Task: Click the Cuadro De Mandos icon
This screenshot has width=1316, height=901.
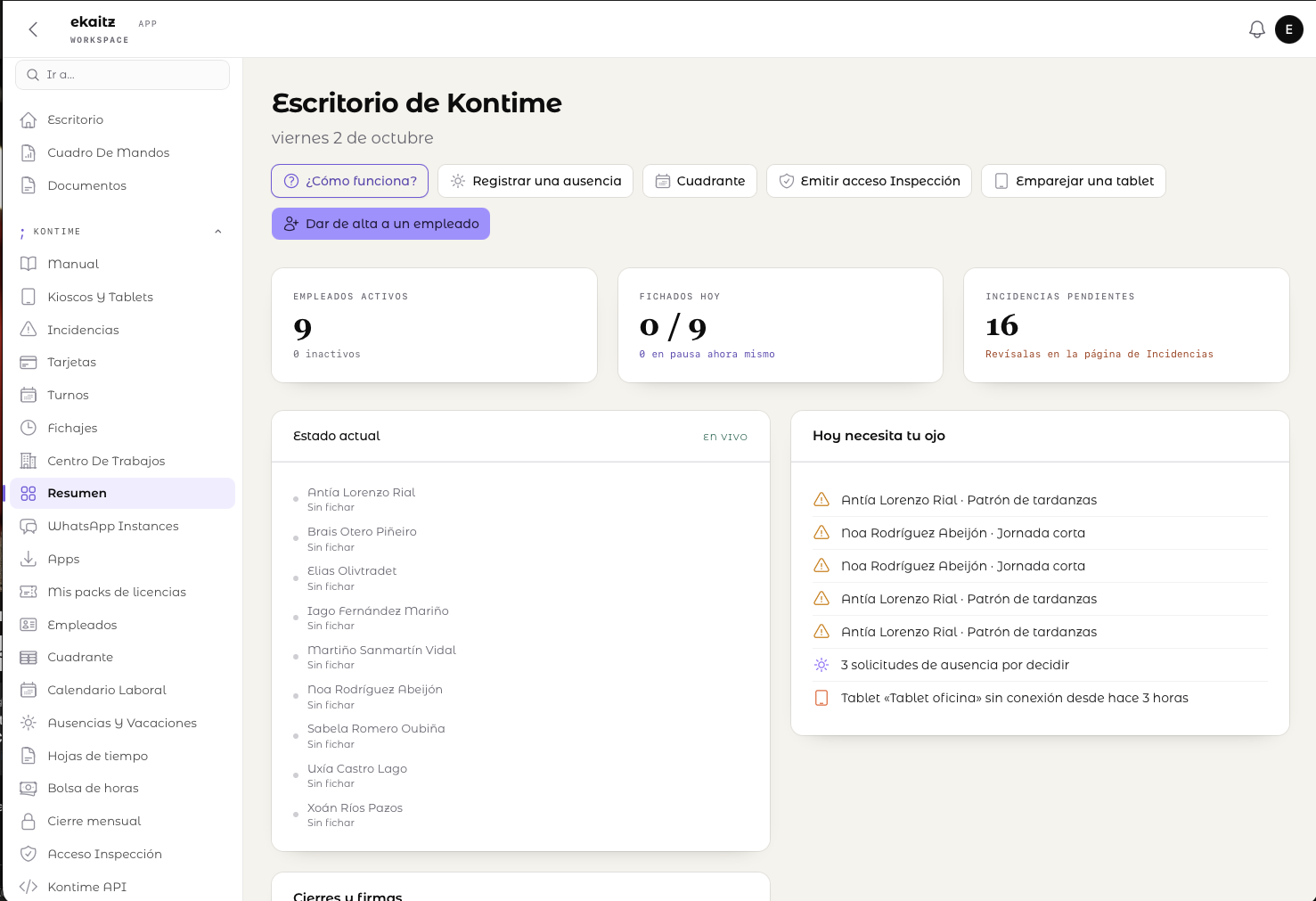Action: [x=29, y=152]
